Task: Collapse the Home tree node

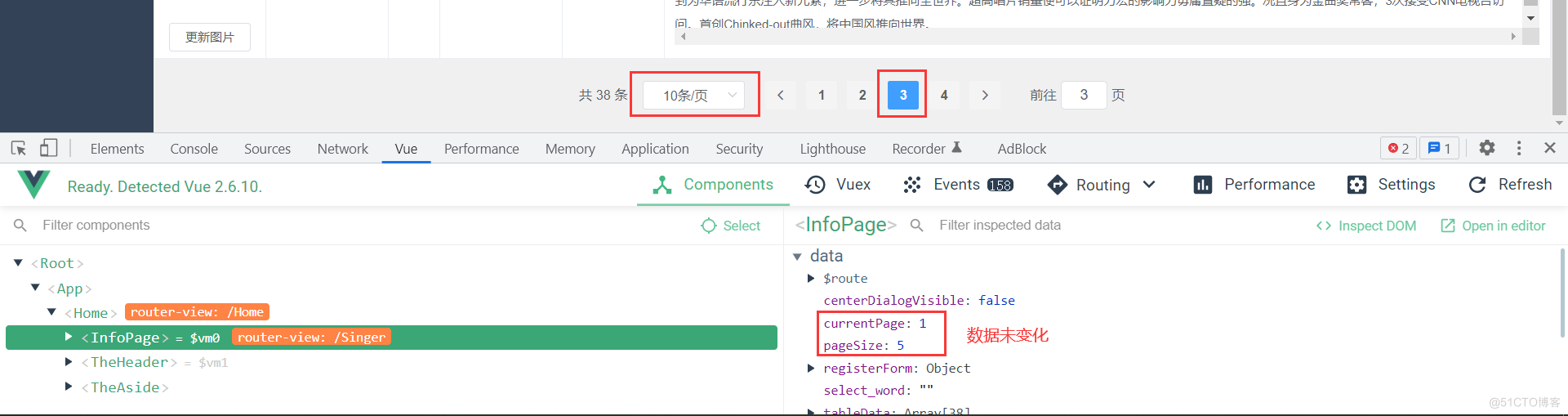Action: pyautogui.click(x=51, y=312)
